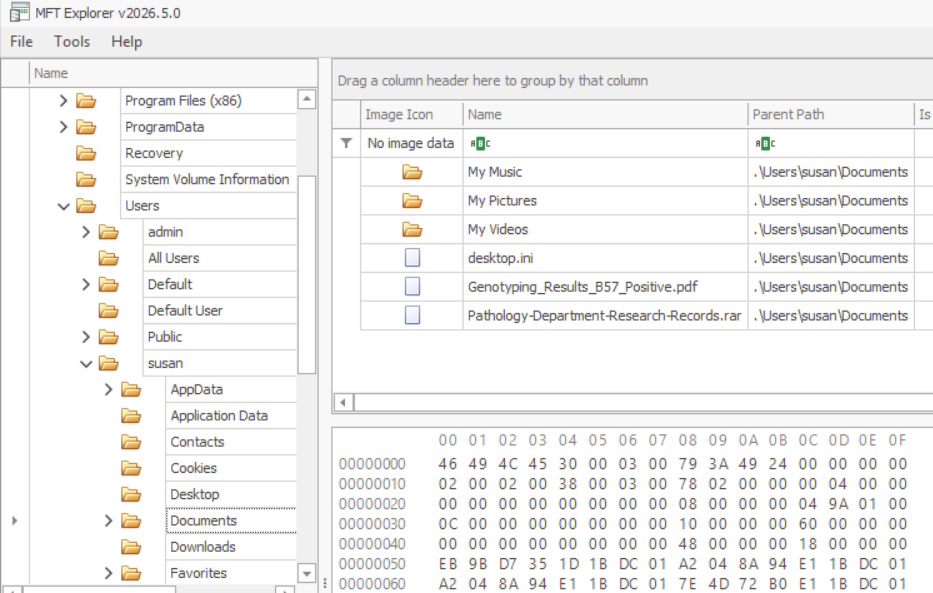Click the file icon for desktop.ini
The width and height of the screenshot is (933, 593).
click(412, 258)
